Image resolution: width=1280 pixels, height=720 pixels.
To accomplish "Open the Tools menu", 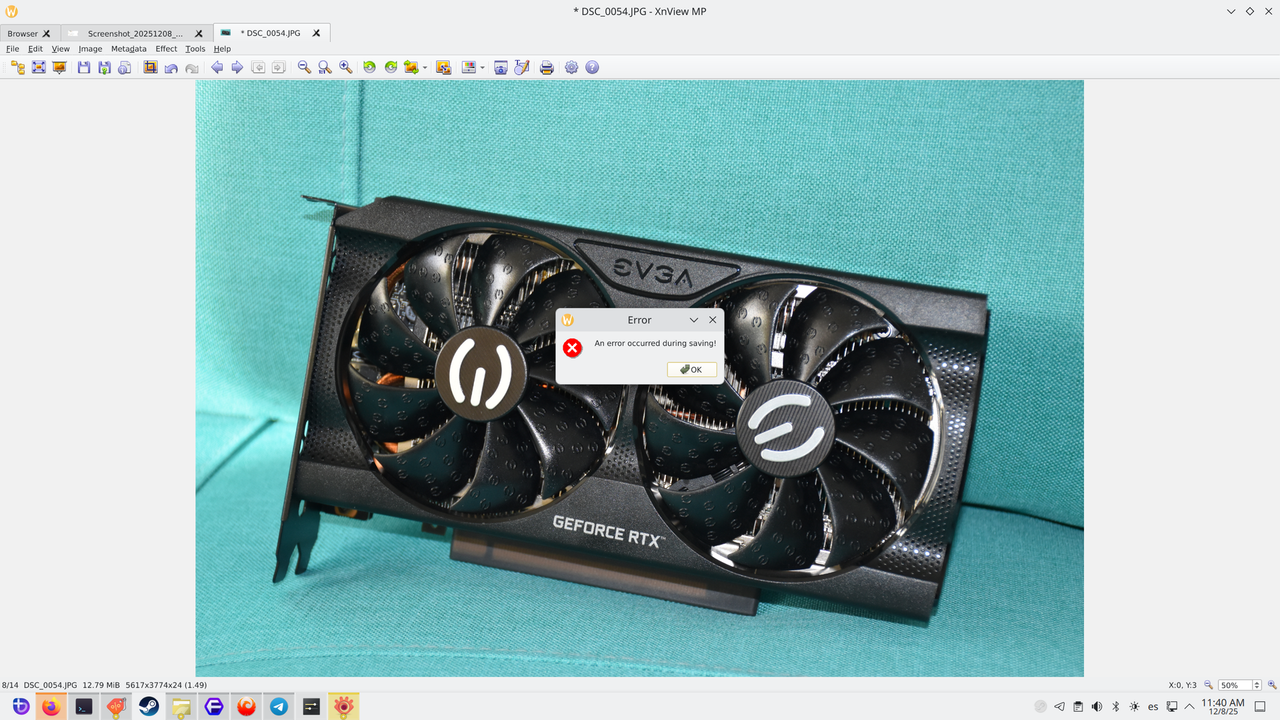I will [195, 48].
